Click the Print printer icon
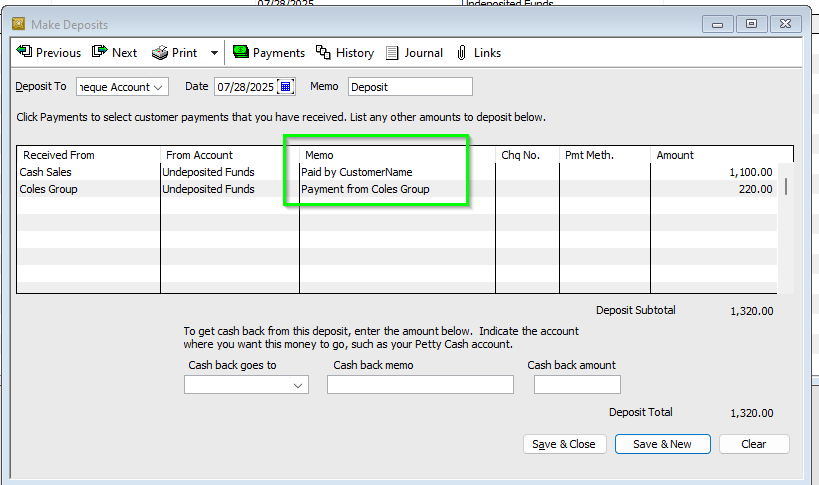This screenshot has height=485, width=819. click(159, 53)
